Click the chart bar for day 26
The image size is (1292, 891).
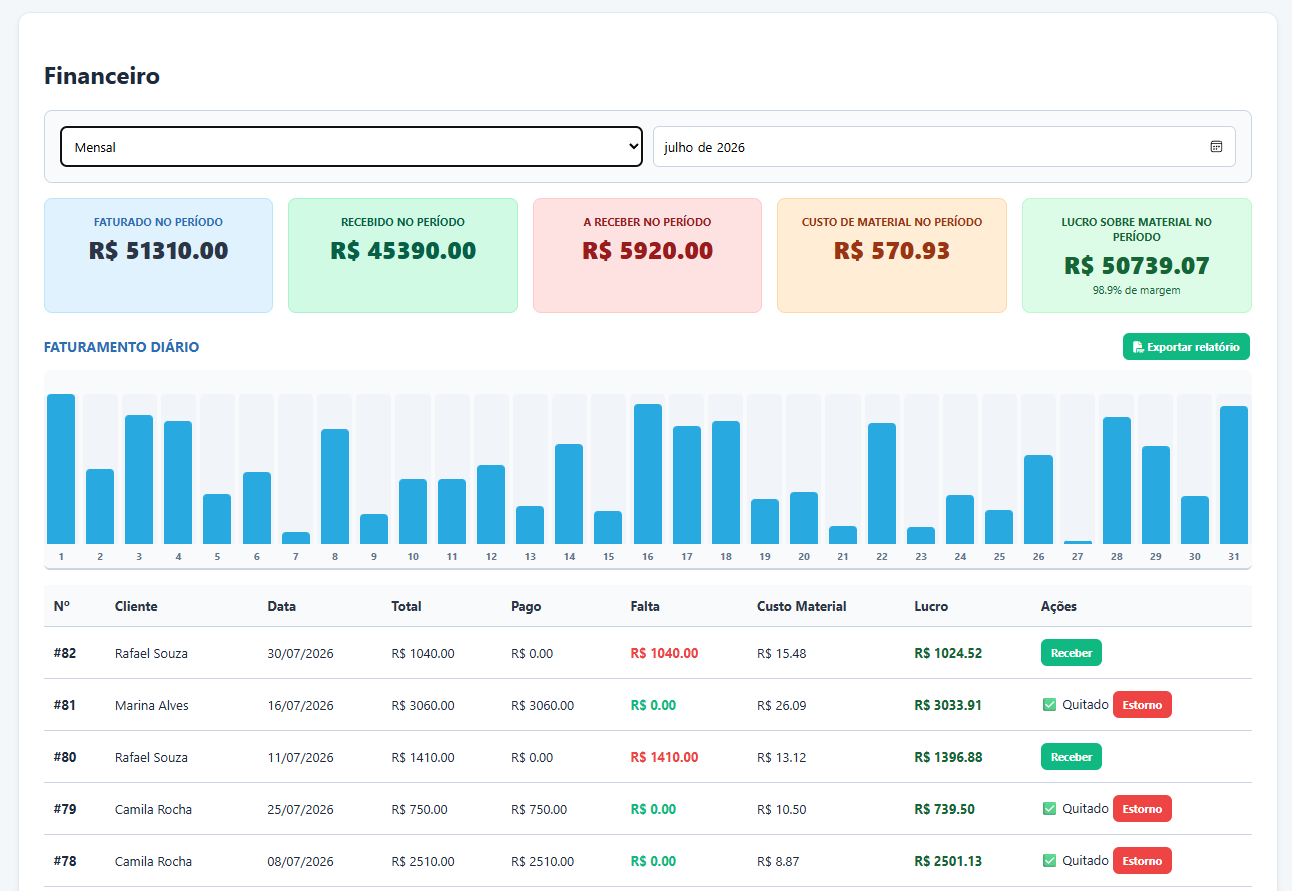[x=1038, y=499]
